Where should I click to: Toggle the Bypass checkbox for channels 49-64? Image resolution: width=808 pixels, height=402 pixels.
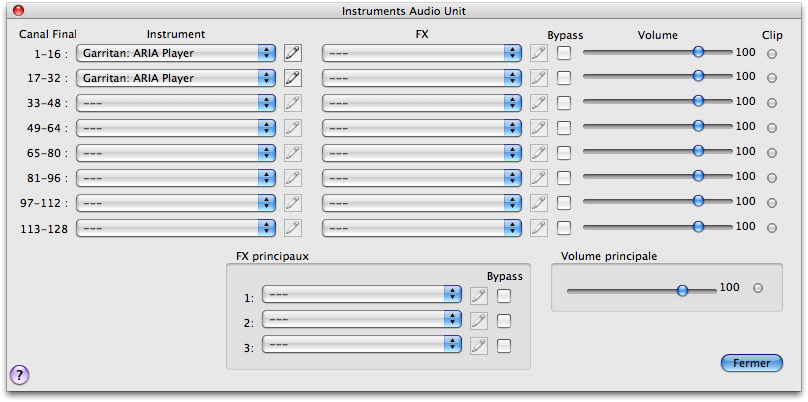click(x=565, y=127)
